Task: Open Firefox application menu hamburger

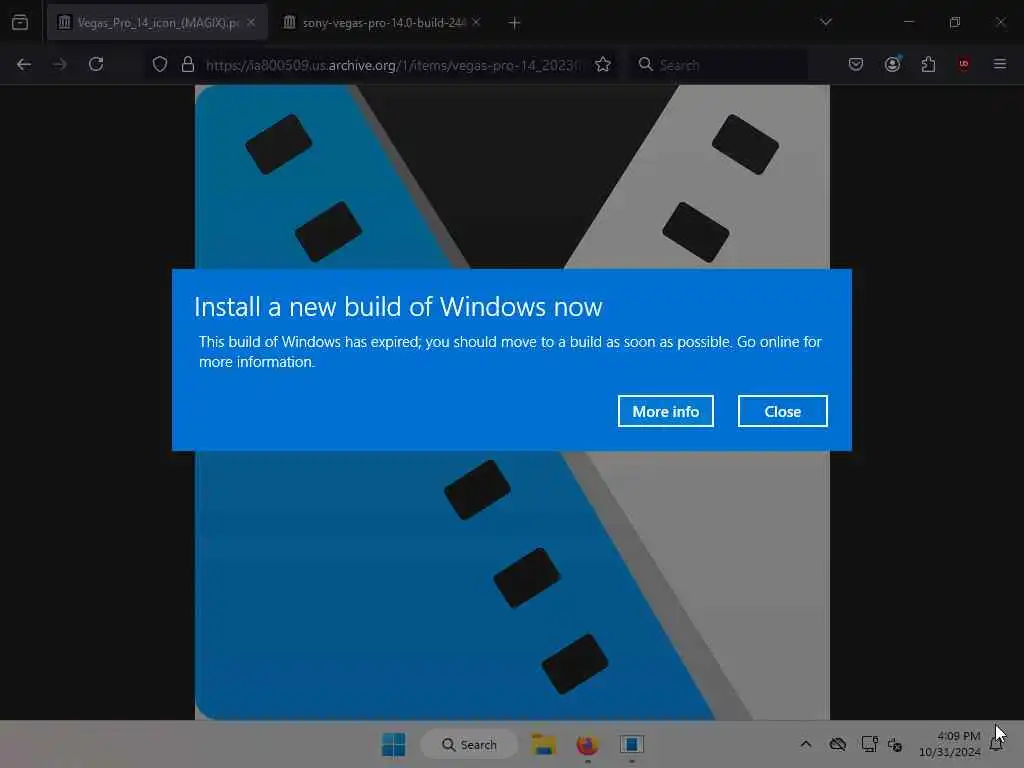Action: pyautogui.click(x=1000, y=64)
